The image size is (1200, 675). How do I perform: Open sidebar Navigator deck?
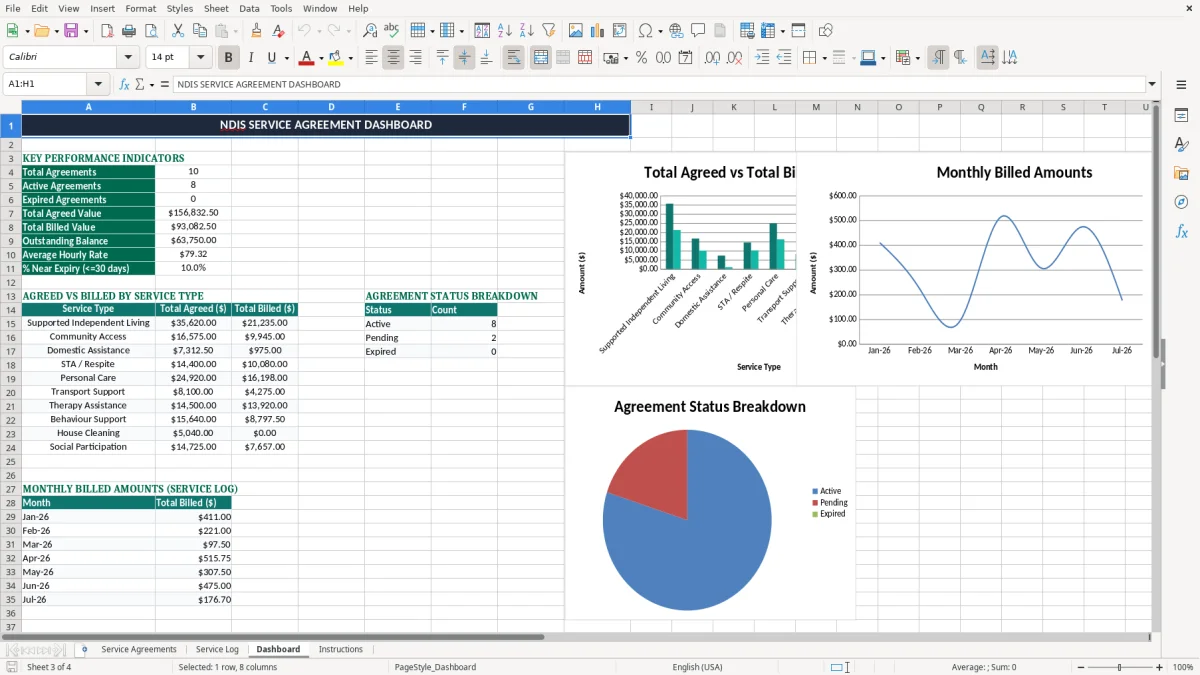pos(1181,203)
